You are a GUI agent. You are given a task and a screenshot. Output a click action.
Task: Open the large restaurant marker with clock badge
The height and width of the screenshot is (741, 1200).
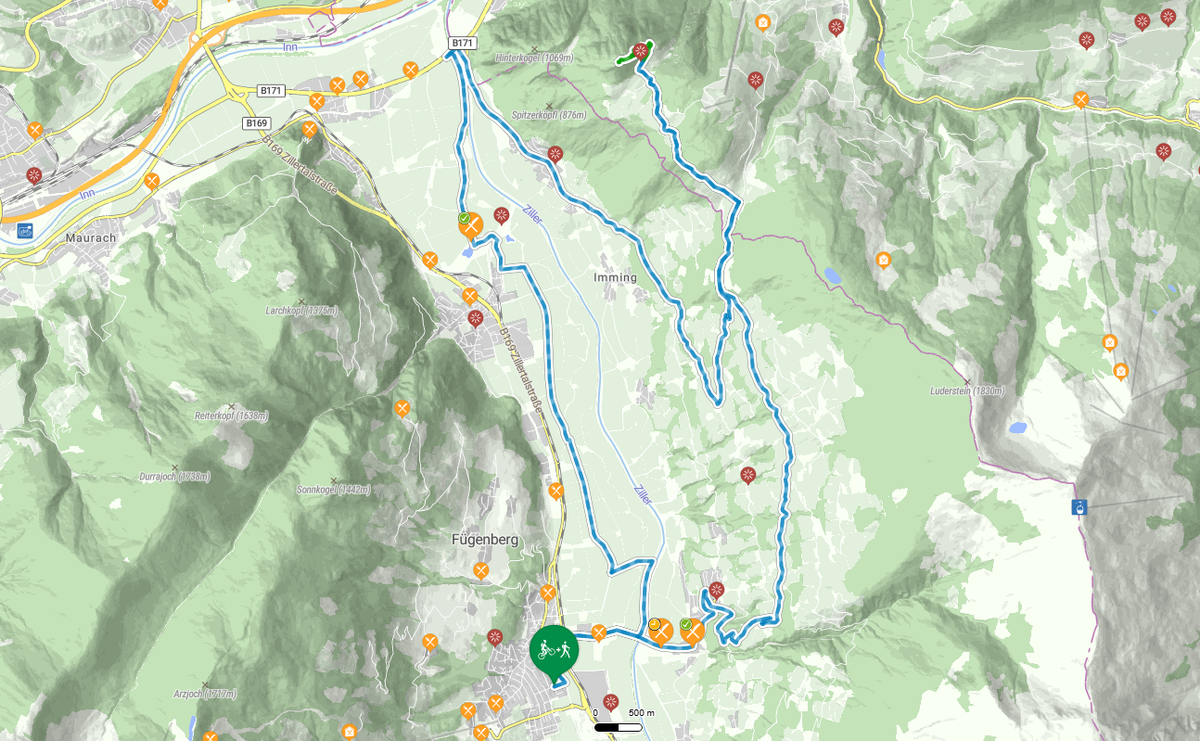tap(661, 631)
